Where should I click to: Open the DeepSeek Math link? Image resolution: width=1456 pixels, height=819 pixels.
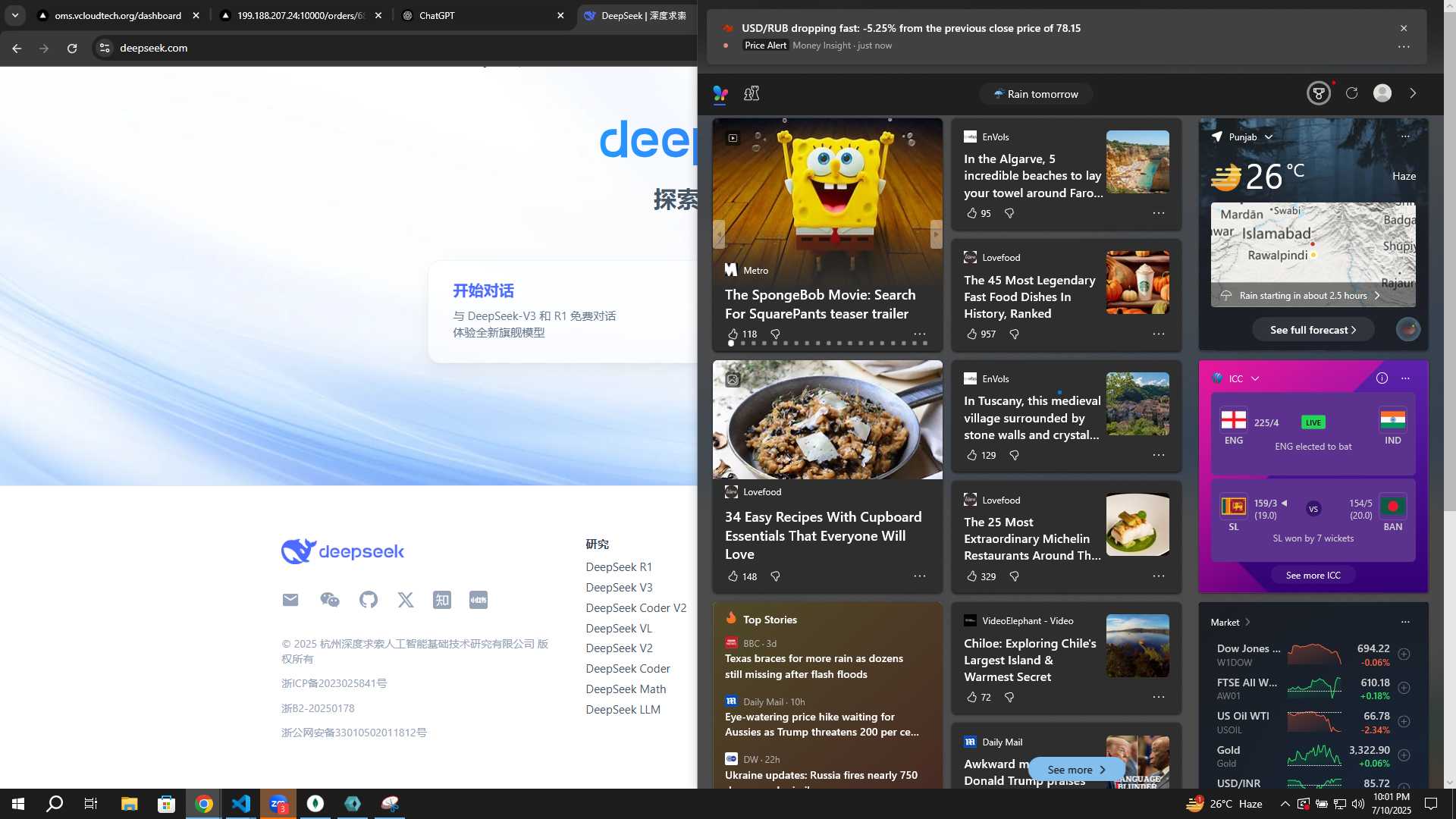pyautogui.click(x=626, y=689)
